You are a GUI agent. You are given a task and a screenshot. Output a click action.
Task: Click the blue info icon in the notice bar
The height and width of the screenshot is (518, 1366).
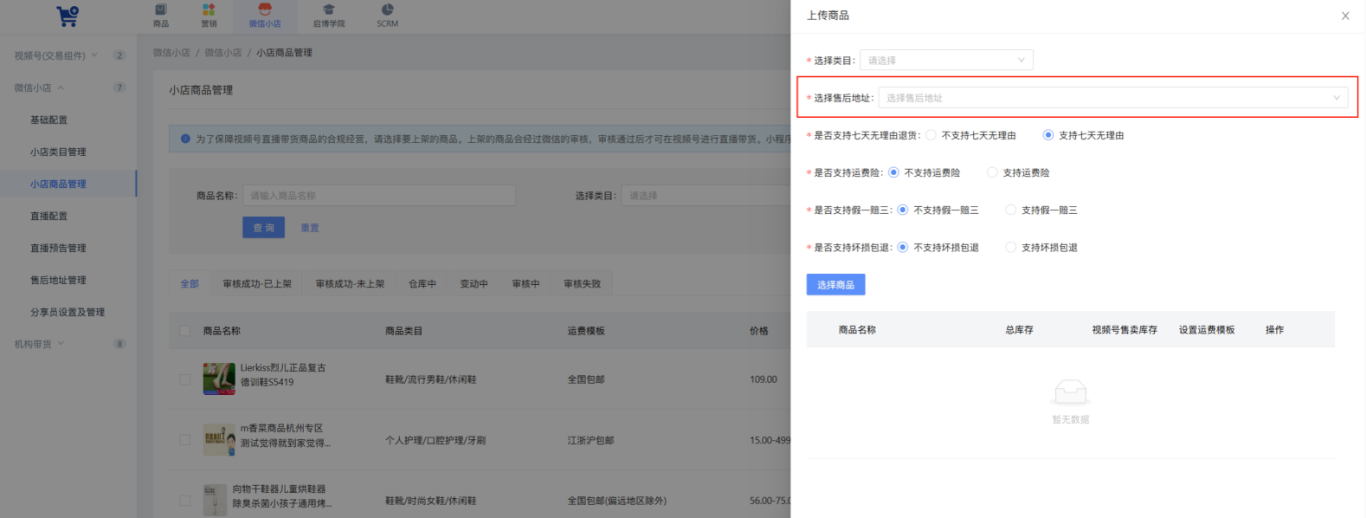point(185,139)
